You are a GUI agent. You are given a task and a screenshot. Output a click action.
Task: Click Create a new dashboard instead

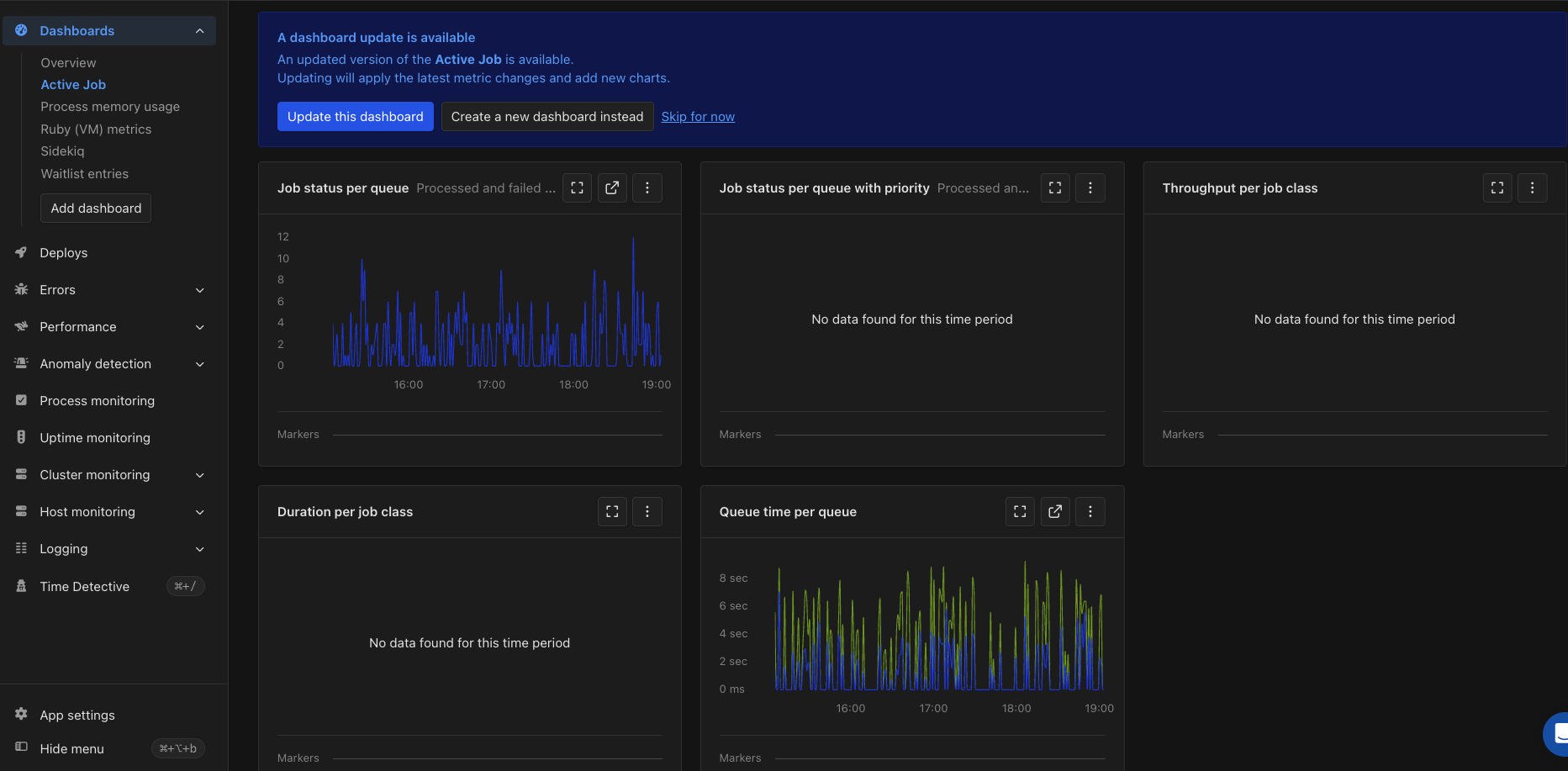[547, 116]
